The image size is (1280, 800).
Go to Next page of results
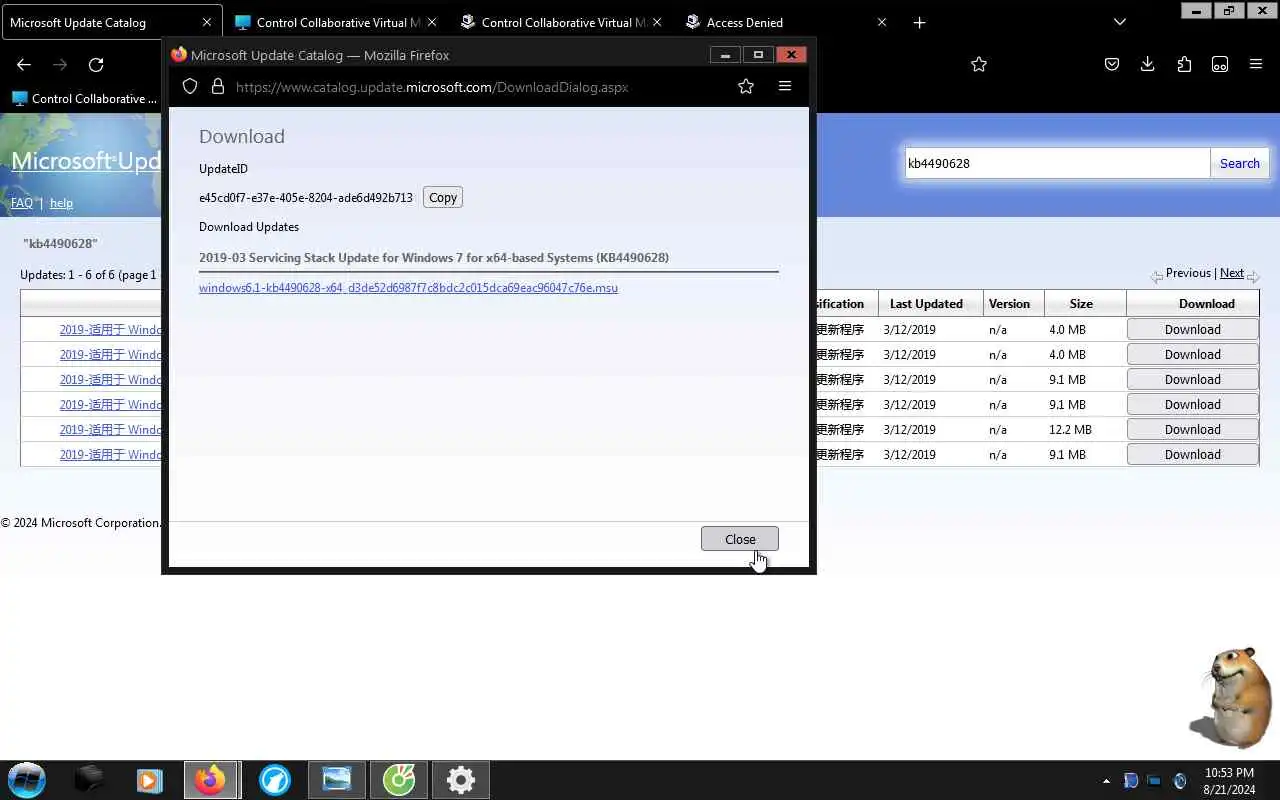[x=1232, y=273]
